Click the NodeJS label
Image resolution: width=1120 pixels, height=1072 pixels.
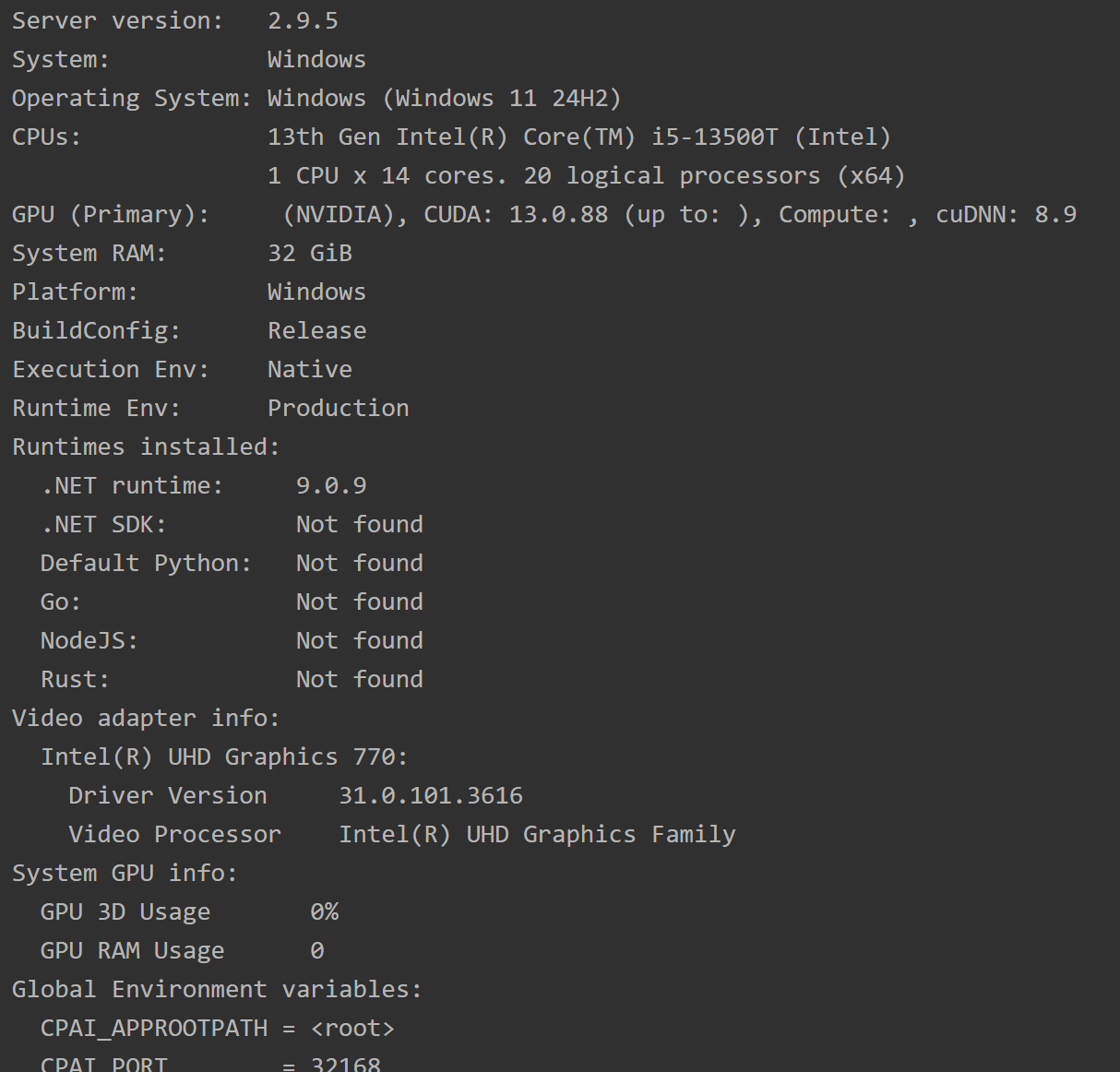[x=89, y=640]
